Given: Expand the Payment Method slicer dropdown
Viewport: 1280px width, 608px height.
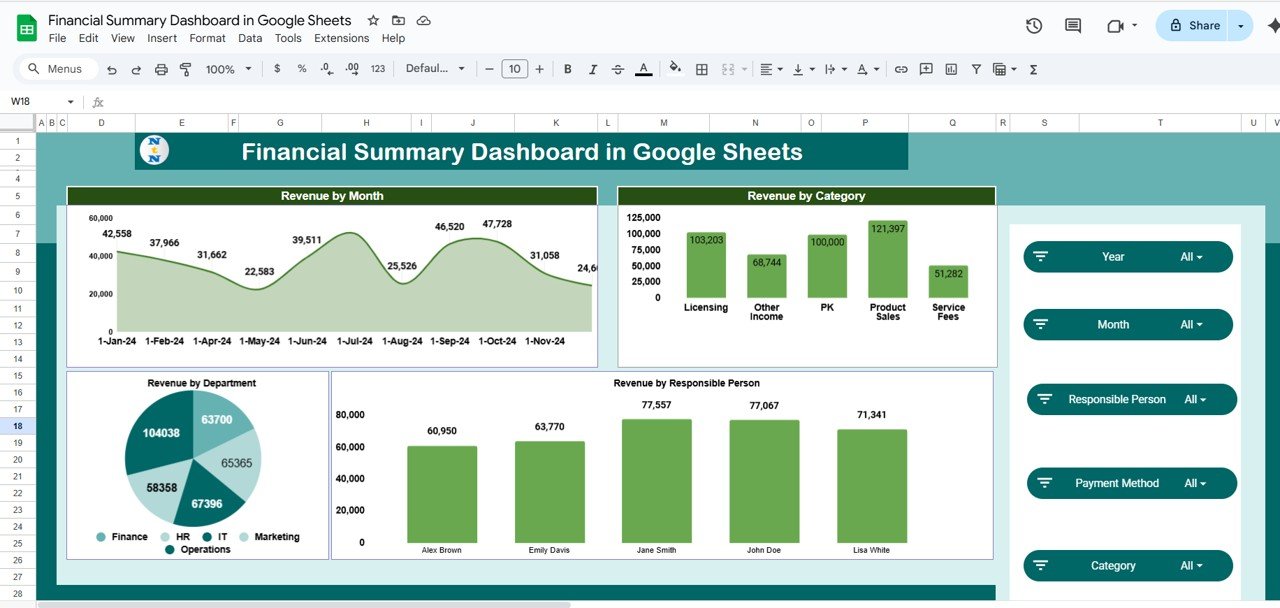Looking at the screenshot, I should pyautogui.click(x=1195, y=483).
